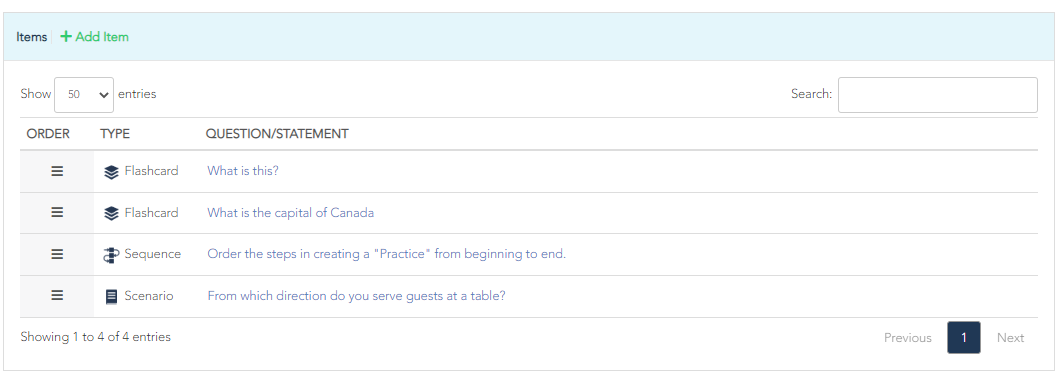Open 'What is the capital of Canada'

click(291, 212)
